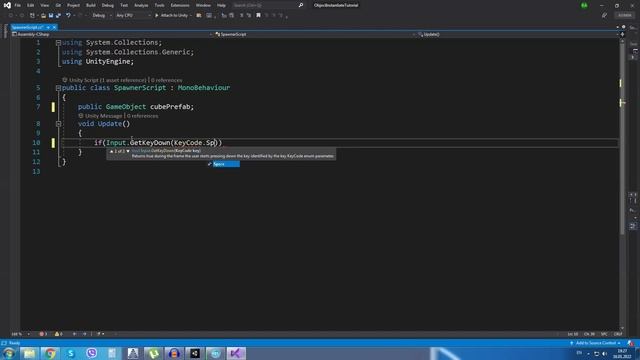Click the Undo arrow icon
The height and width of the screenshot is (360, 640).
click(x=68, y=16)
